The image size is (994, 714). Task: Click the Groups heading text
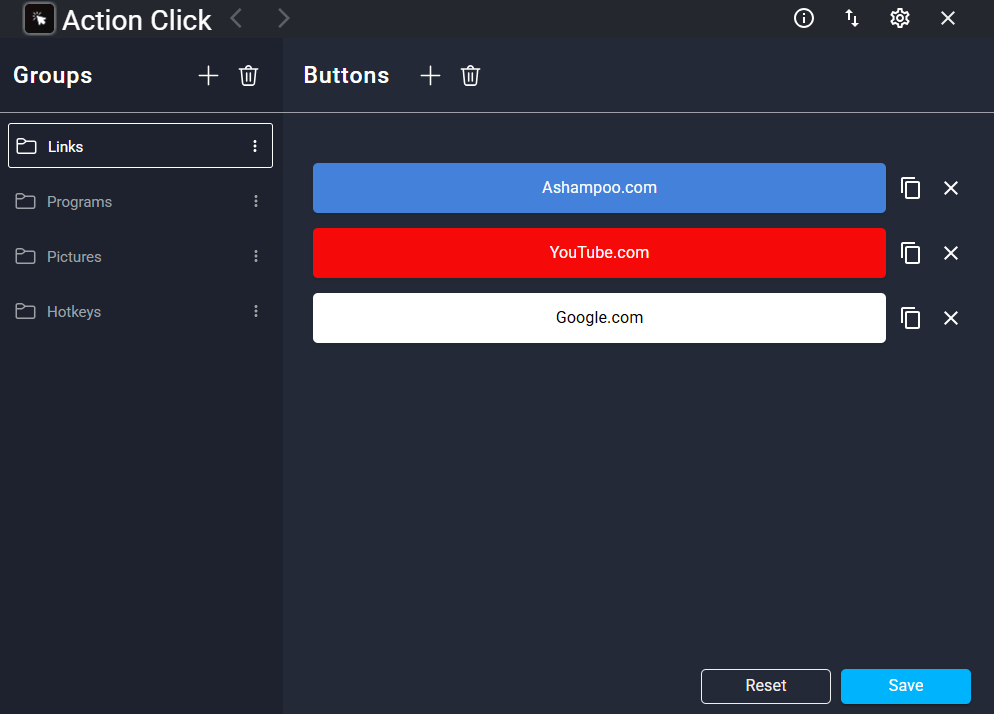coord(53,76)
